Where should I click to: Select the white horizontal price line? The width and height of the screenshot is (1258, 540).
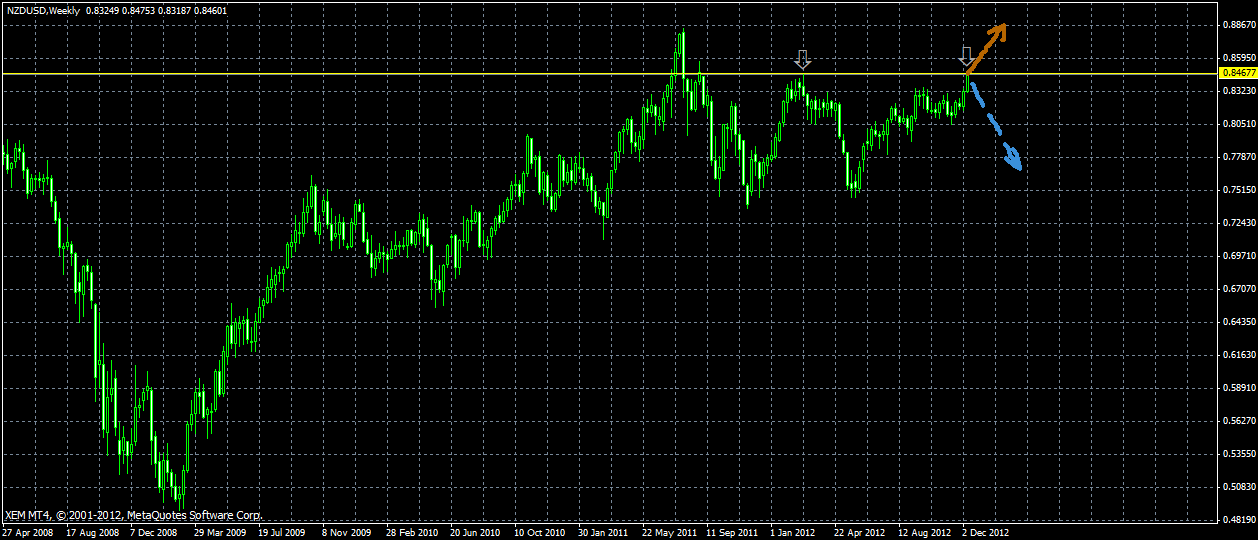[x=610, y=74]
